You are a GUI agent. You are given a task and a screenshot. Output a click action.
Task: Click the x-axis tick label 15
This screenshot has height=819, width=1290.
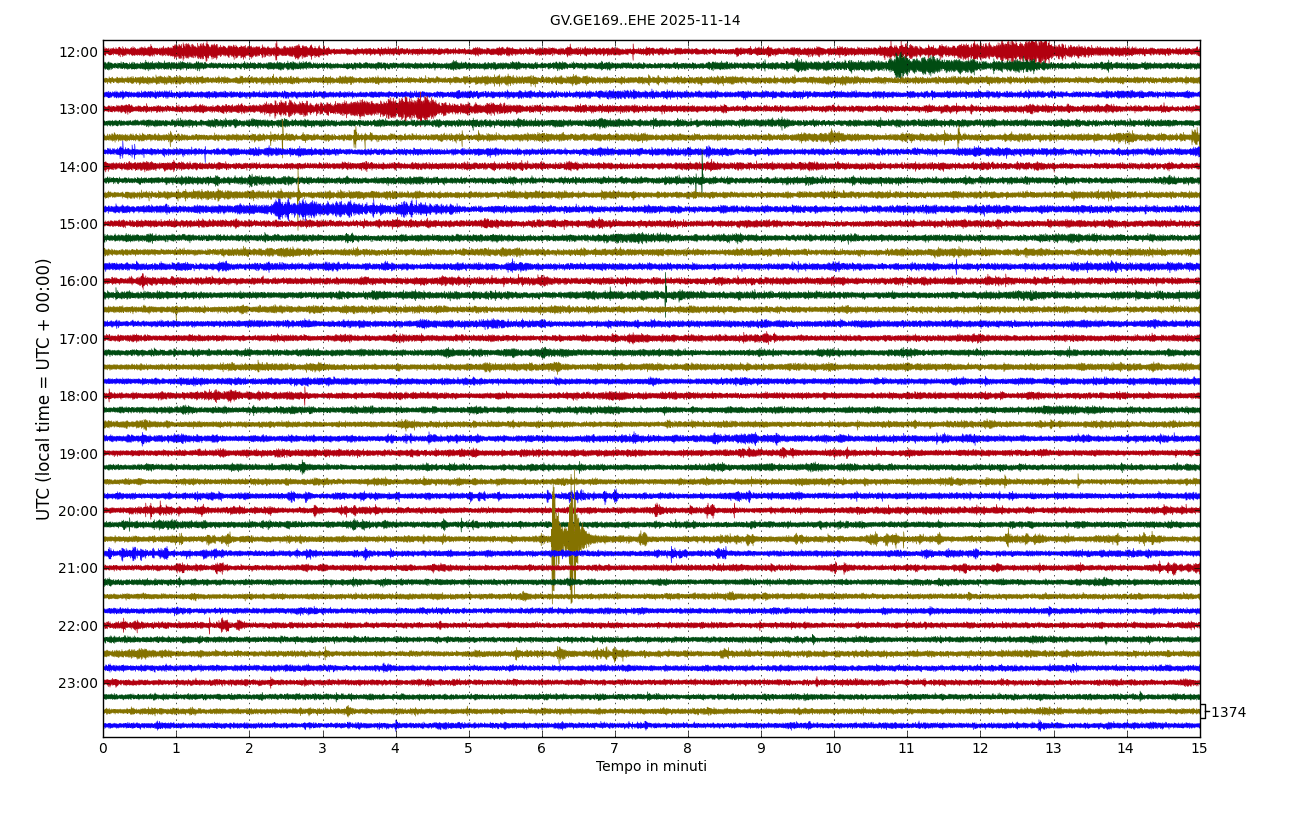click(x=1199, y=748)
